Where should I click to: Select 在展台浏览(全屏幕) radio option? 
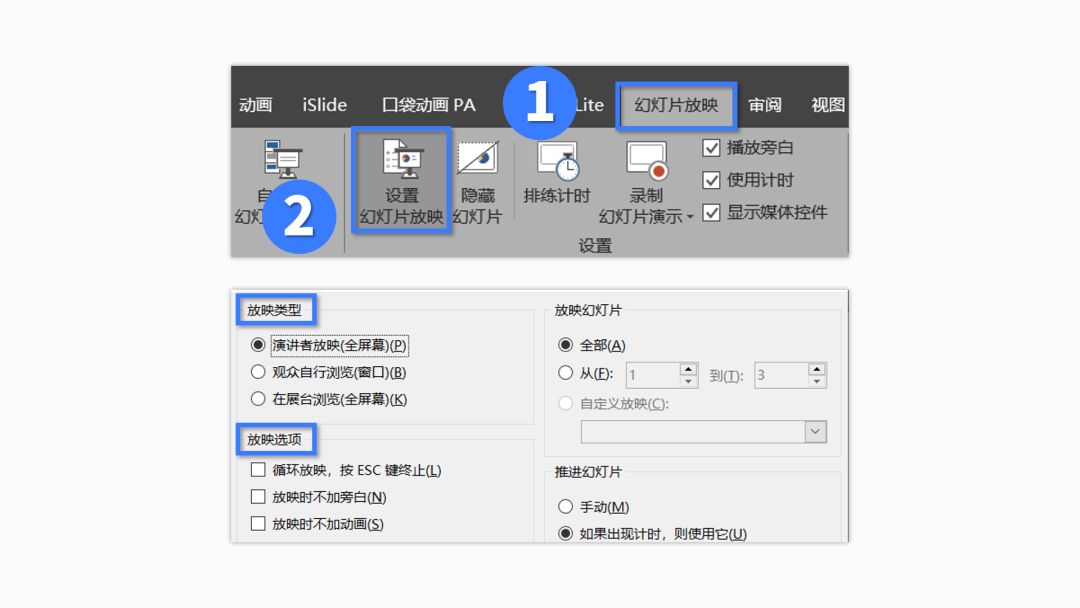click(258, 399)
